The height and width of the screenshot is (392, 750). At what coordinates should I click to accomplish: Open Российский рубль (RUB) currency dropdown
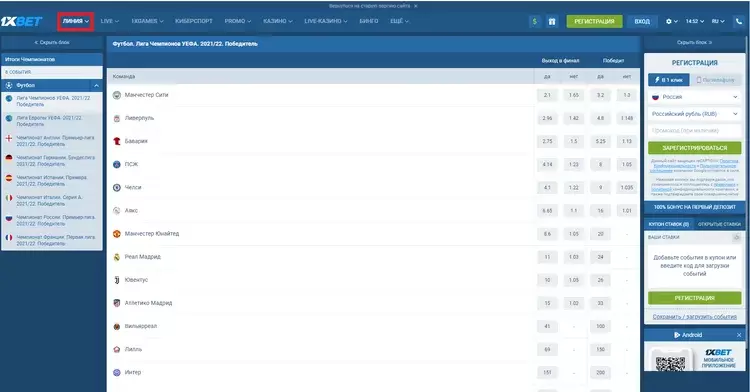[695, 114]
